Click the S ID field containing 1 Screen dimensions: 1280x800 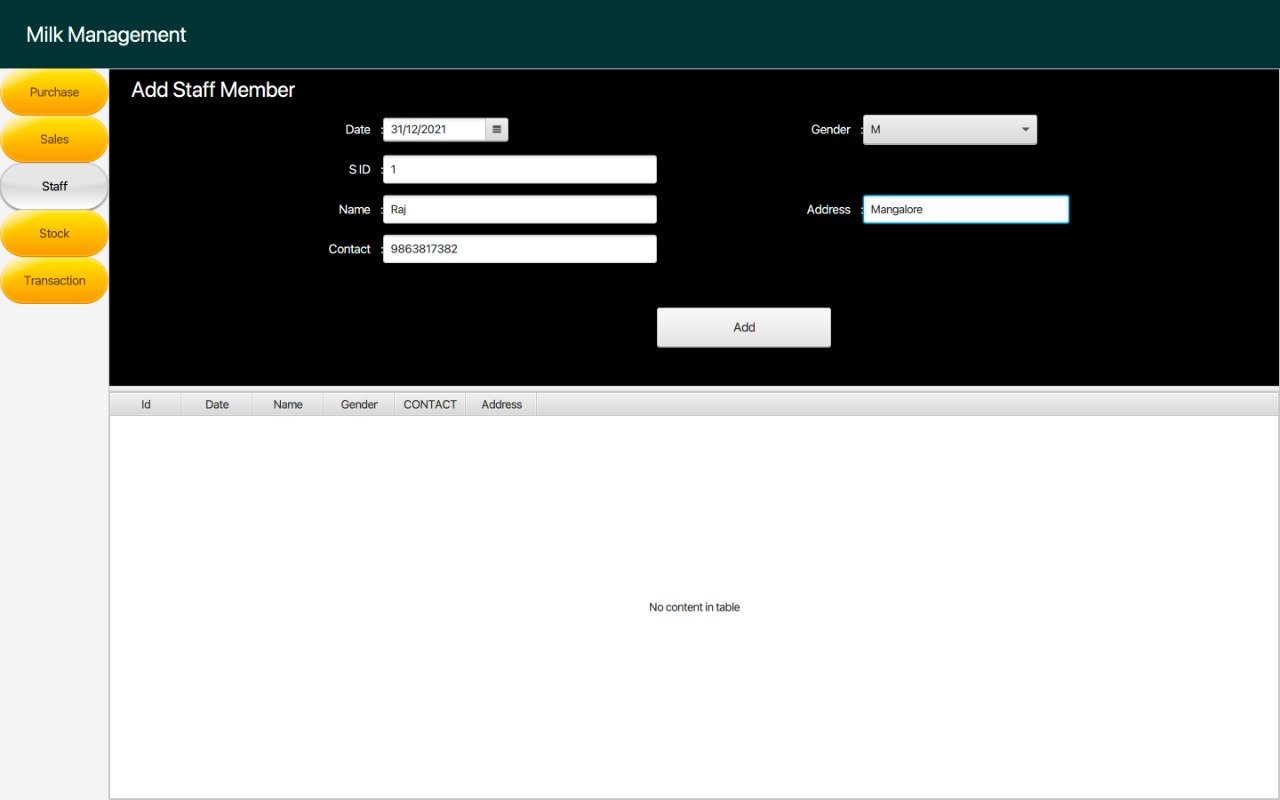click(x=519, y=169)
